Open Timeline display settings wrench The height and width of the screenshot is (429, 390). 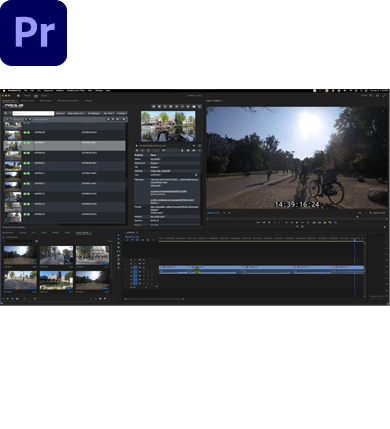(148, 240)
